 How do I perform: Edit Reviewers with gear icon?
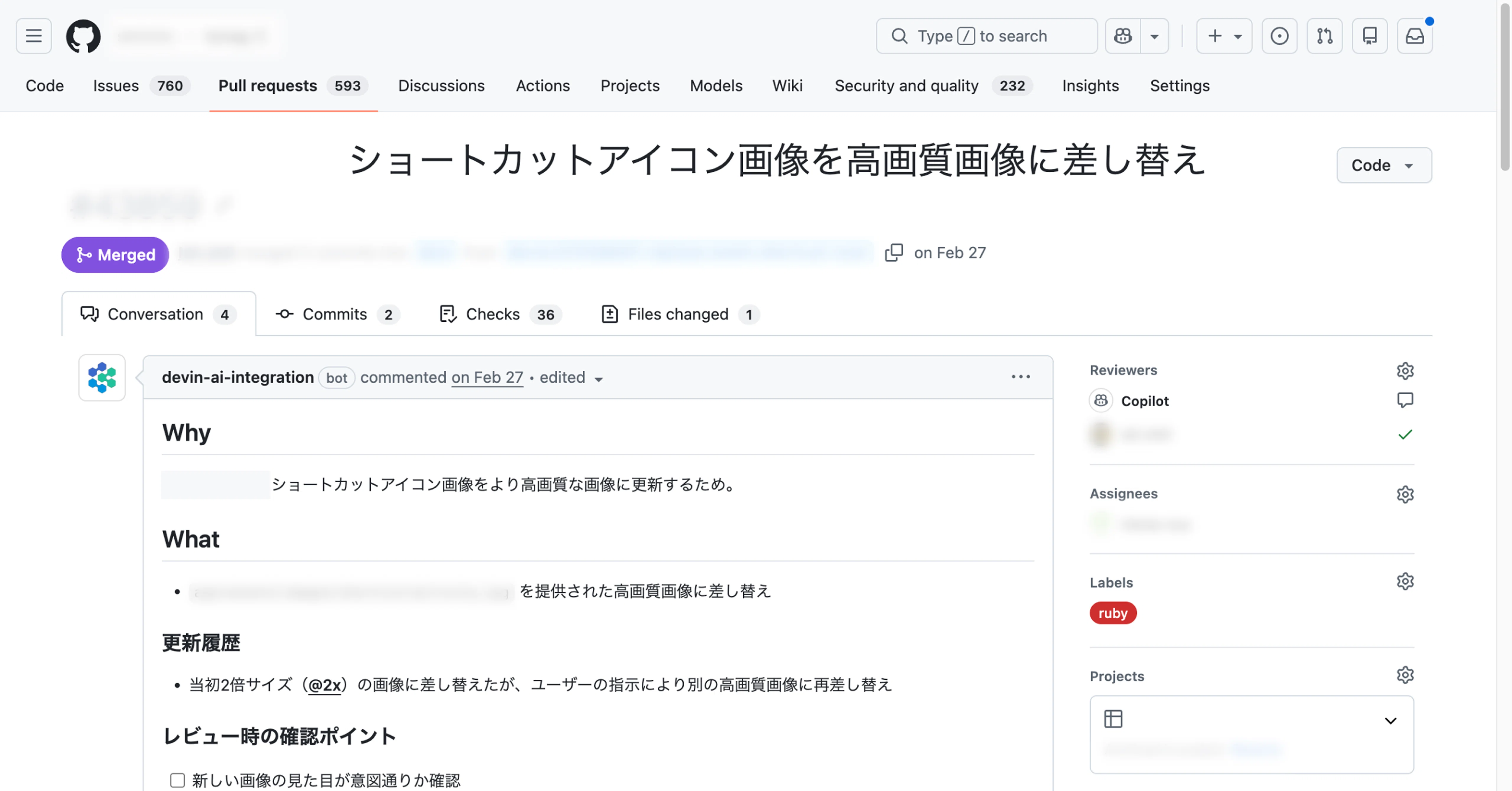point(1405,371)
